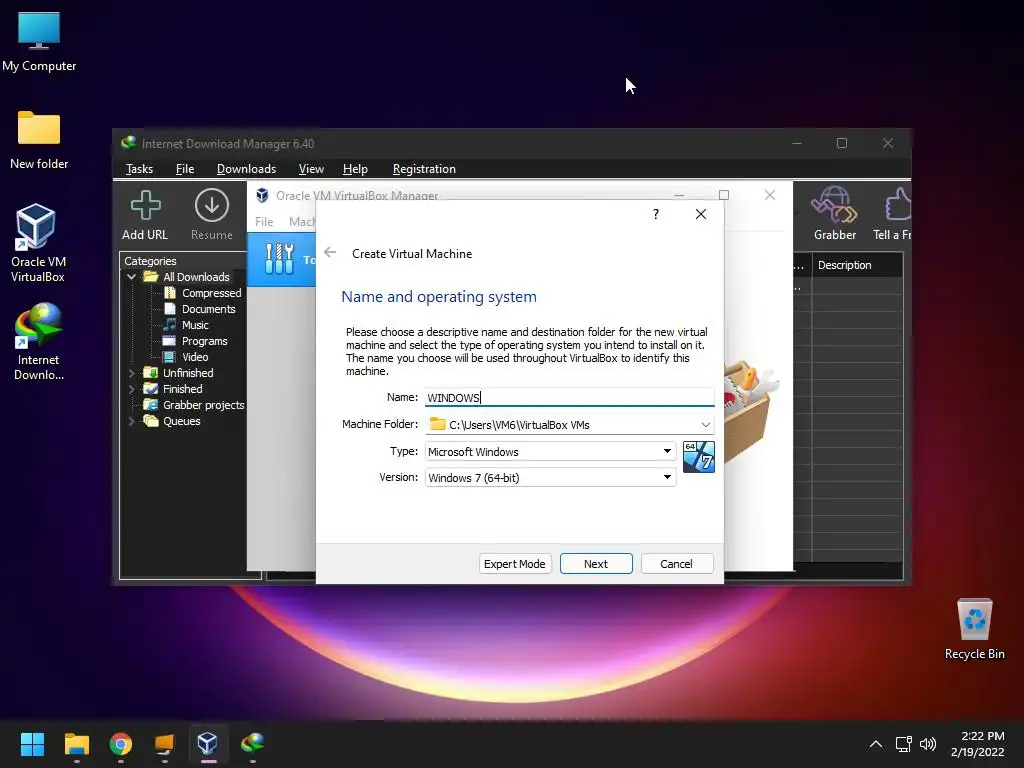Open the orange monitor app in taskbar
This screenshot has height=768, width=1024.
[165, 744]
